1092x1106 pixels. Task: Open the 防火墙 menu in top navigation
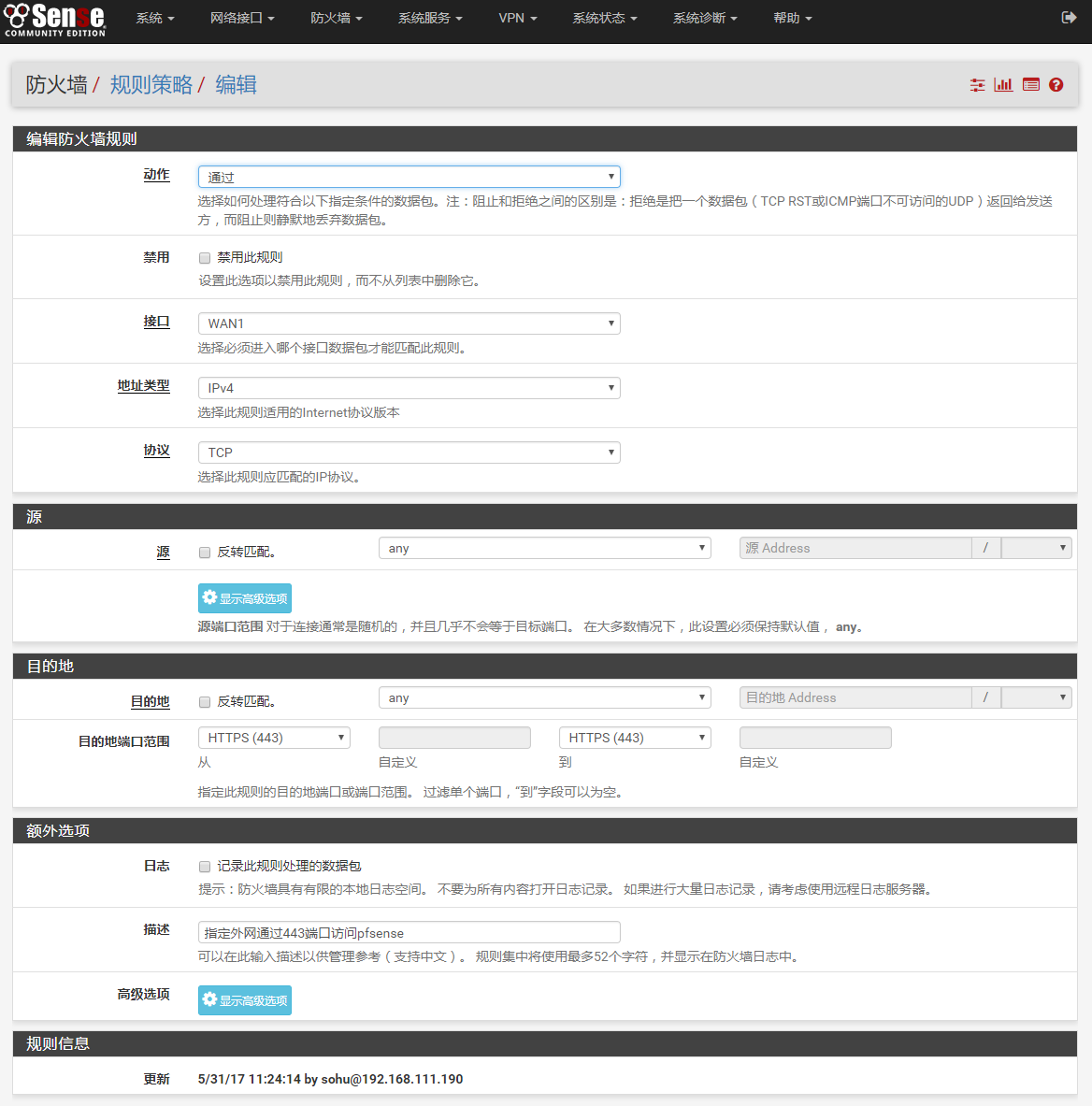click(x=336, y=18)
